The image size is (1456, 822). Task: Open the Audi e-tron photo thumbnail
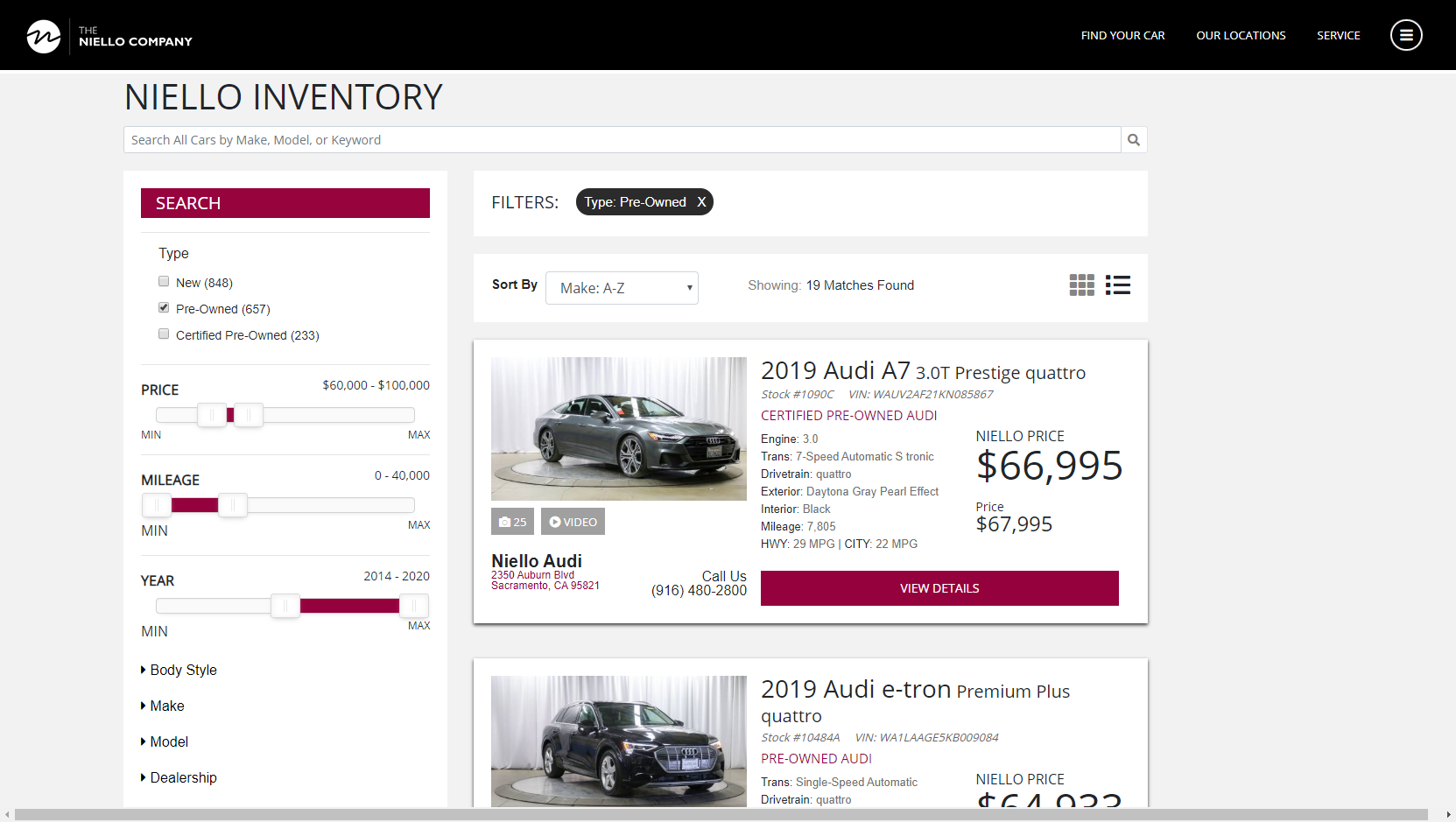coord(619,741)
